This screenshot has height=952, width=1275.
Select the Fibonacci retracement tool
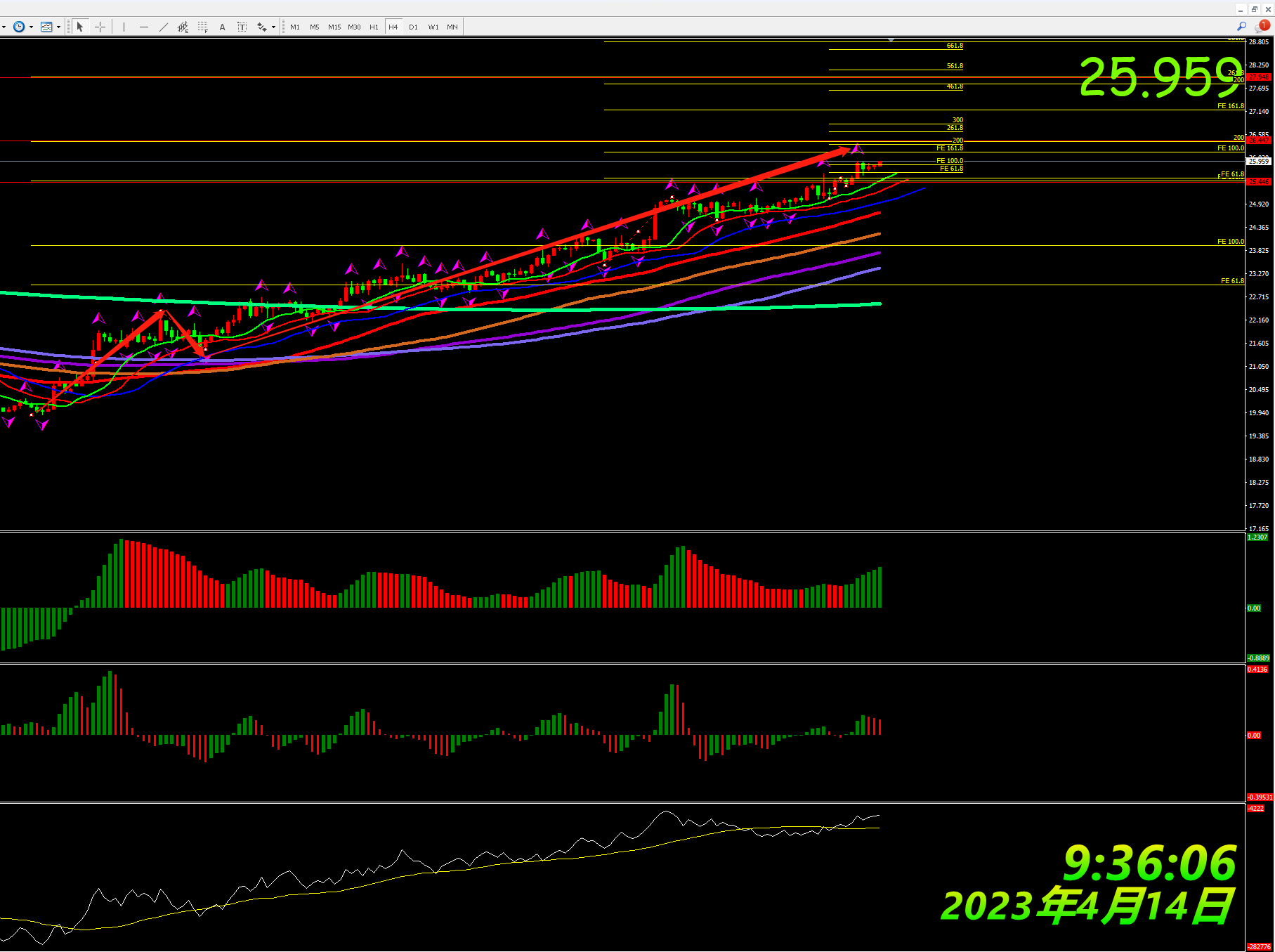[x=203, y=27]
